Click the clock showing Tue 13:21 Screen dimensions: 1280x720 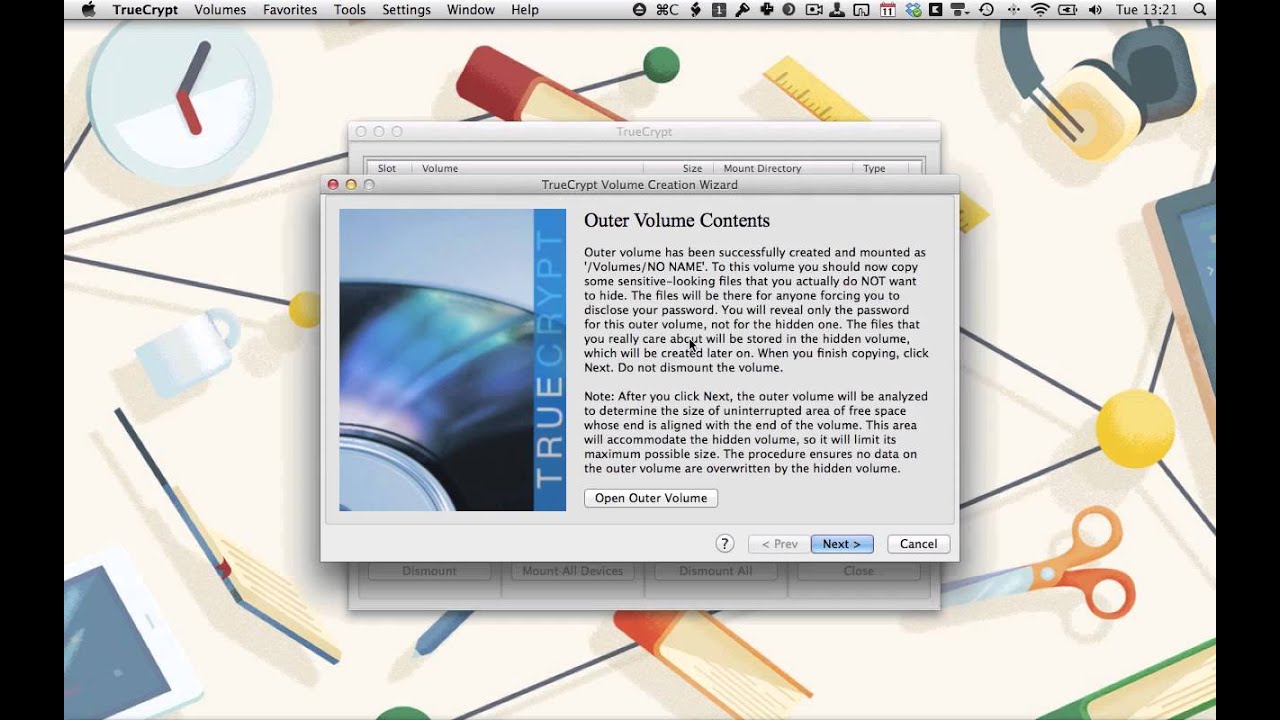tap(1147, 10)
